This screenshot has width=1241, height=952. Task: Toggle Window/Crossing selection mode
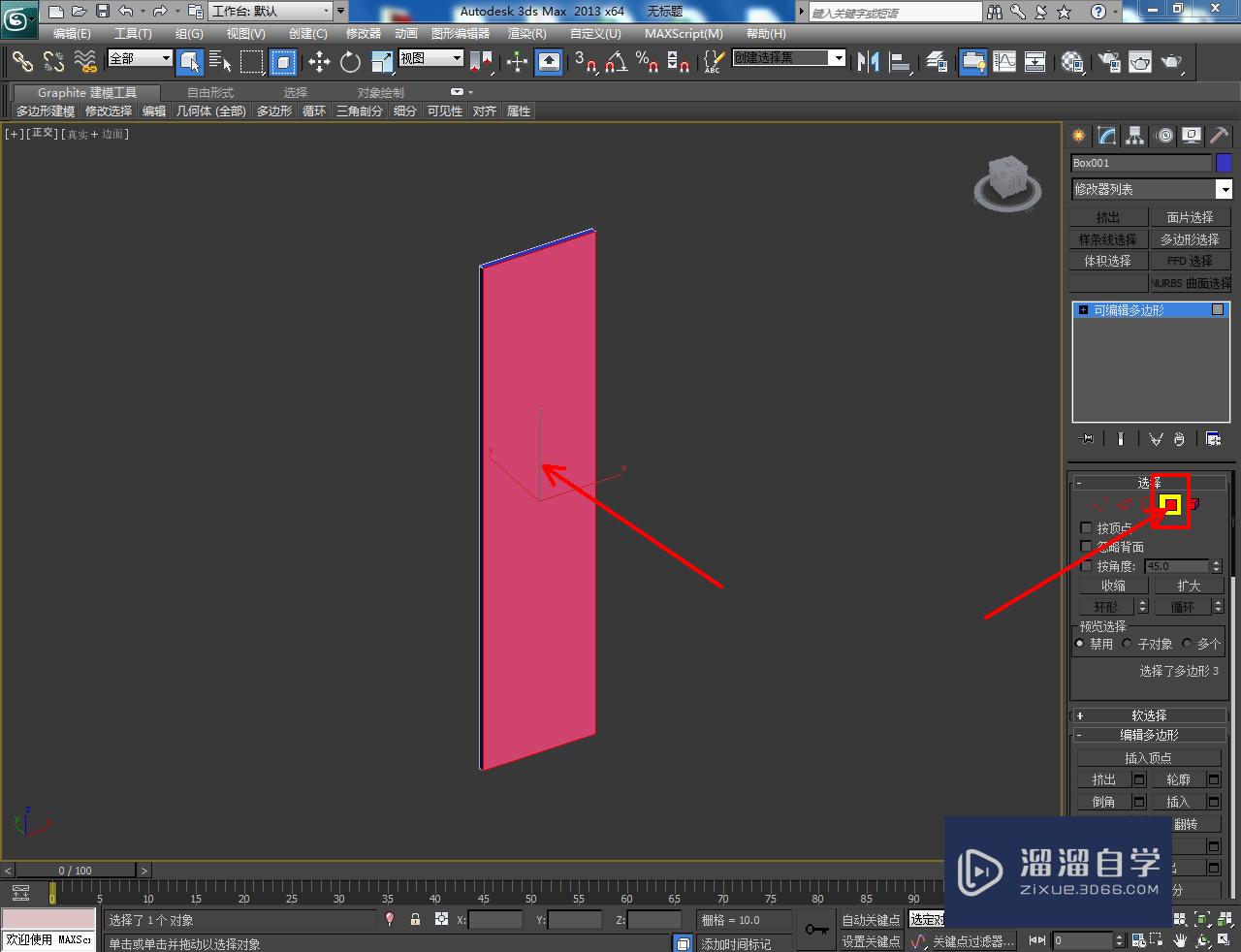tap(283, 62)
